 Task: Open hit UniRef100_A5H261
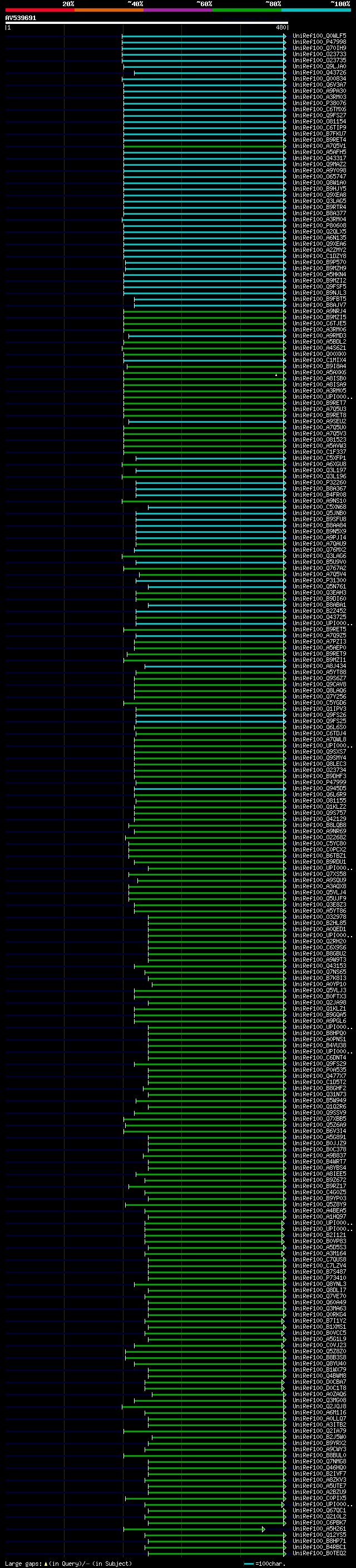point(319,1529)
